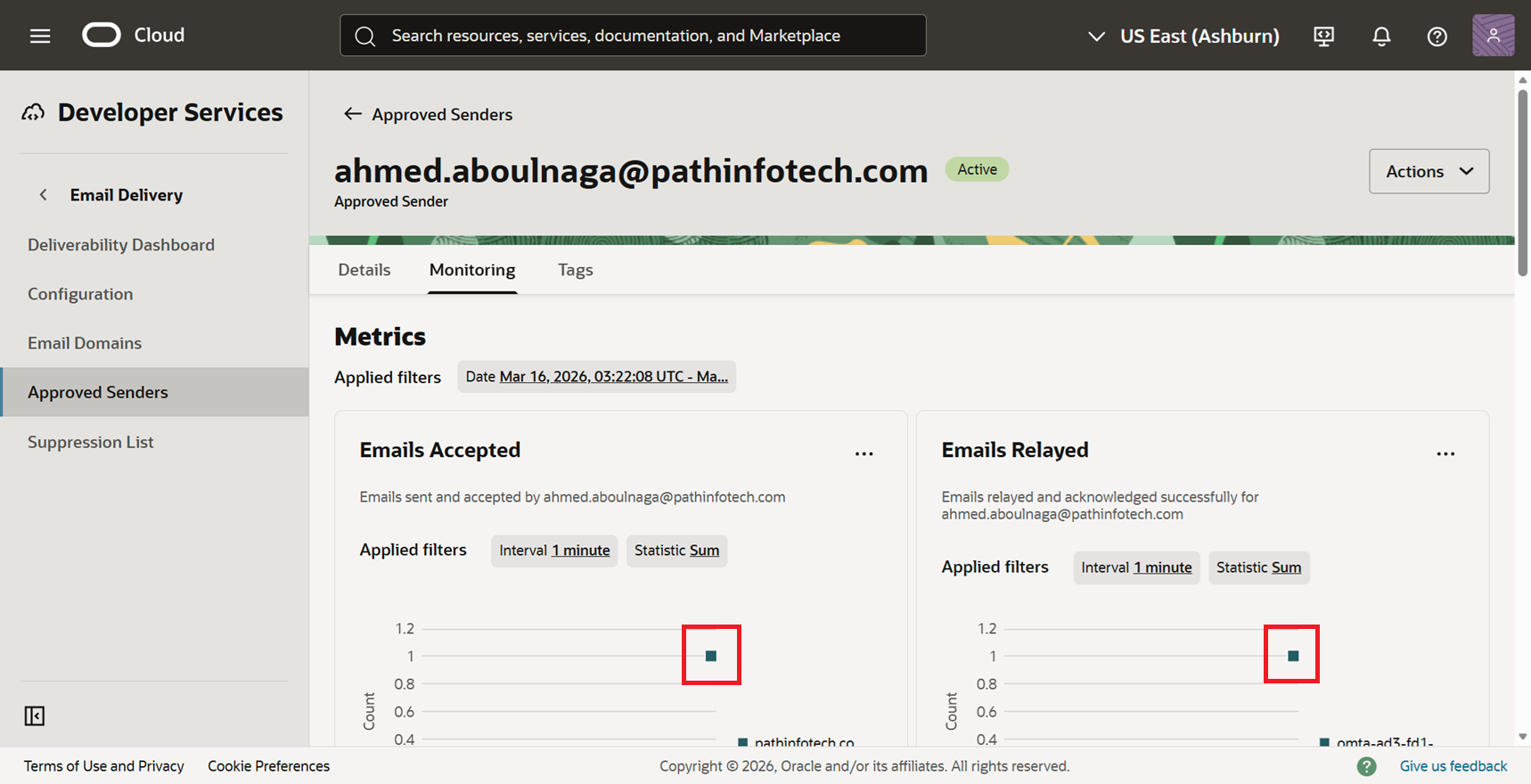Click the Emails Accepted chart data point

click(711, 656)
